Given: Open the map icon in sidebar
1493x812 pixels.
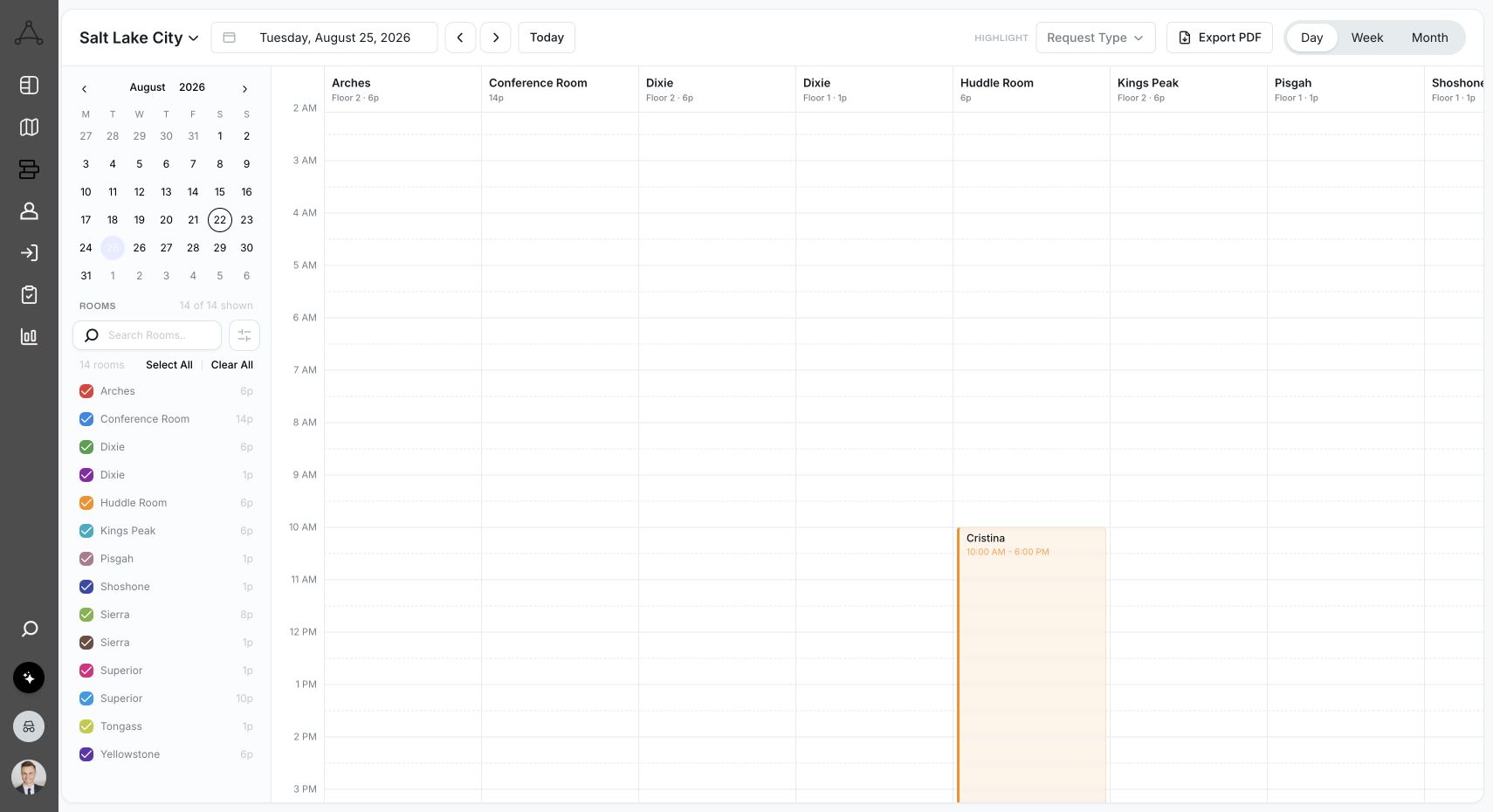Looking at the screenshot, I should coord(29,127).
